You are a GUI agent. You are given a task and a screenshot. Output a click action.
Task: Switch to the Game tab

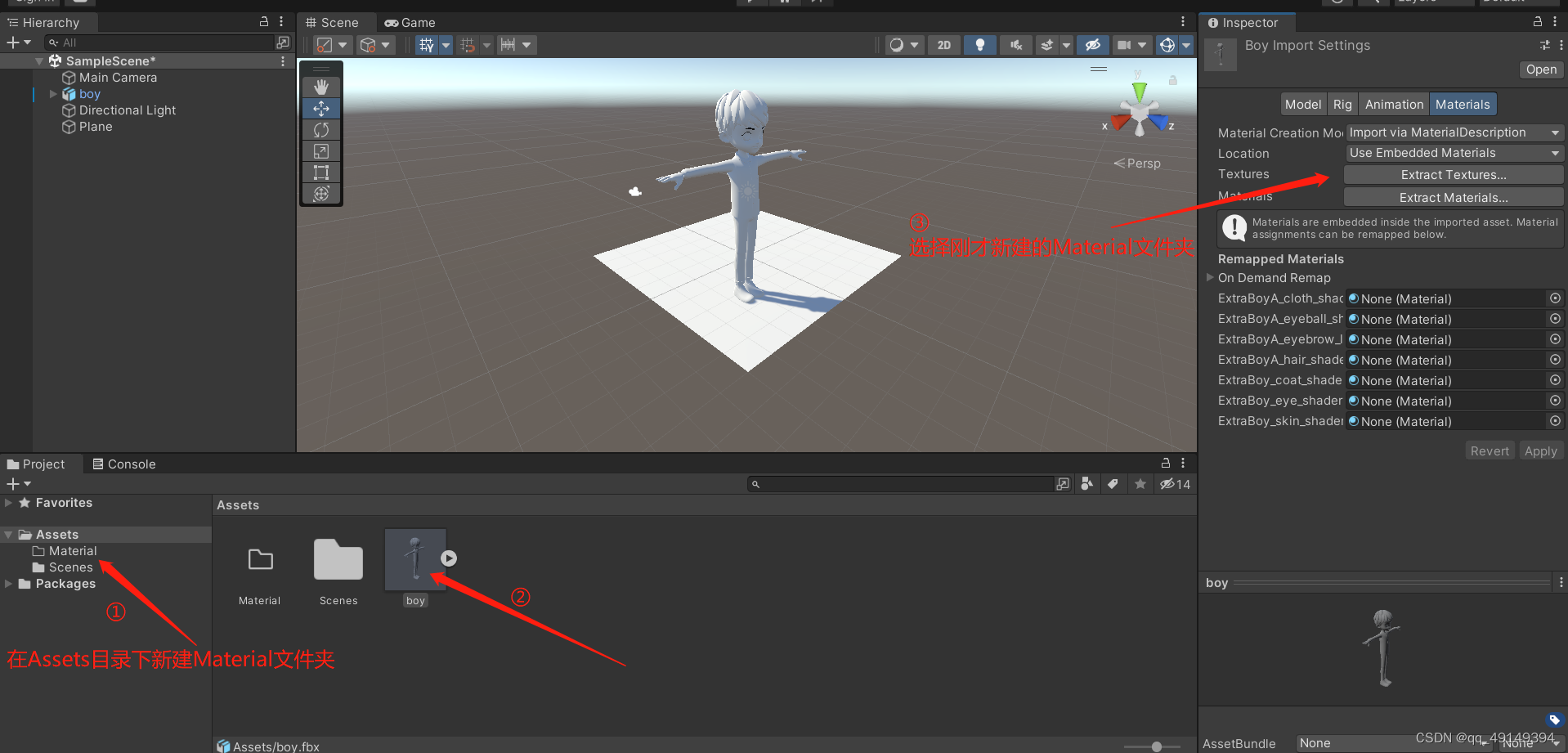pyautogui.click(x=410, y=23)
